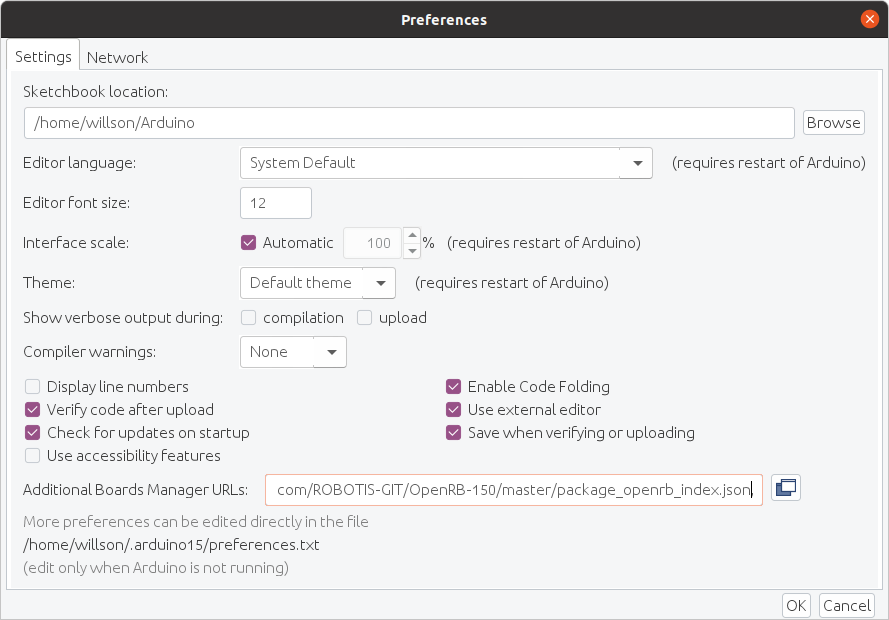Toggle the Automatic interface scale checkbox

[250, 242]
